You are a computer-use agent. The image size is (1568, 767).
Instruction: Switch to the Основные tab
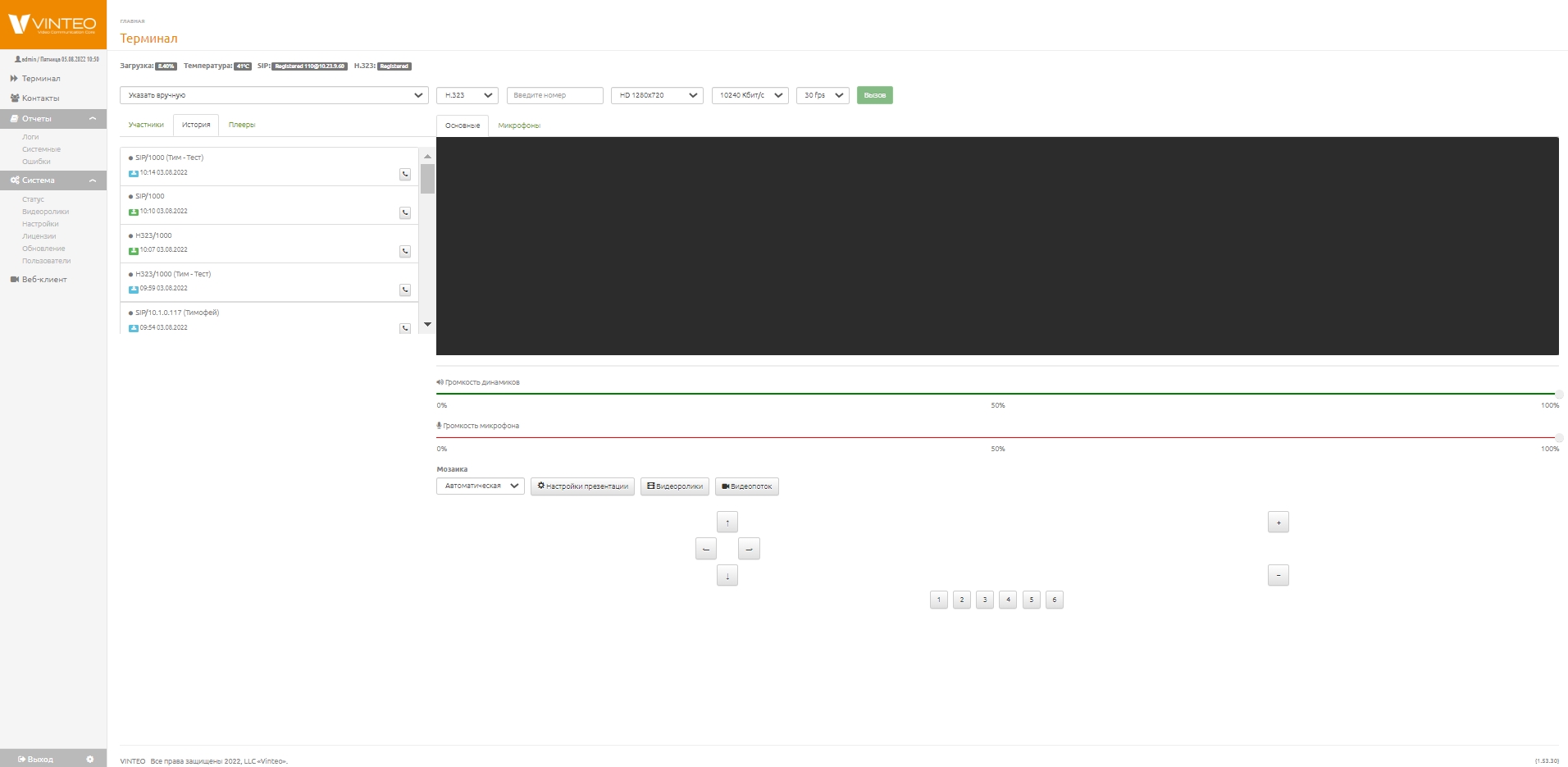point(463,126)
